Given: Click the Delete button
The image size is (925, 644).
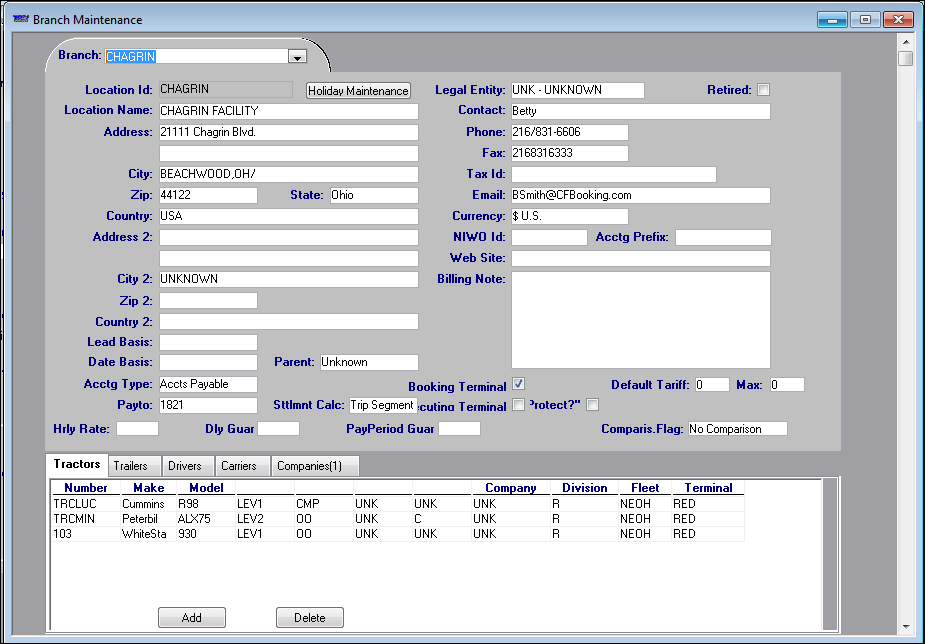Looking at the screenshot, I should click(x=309, y=618).
